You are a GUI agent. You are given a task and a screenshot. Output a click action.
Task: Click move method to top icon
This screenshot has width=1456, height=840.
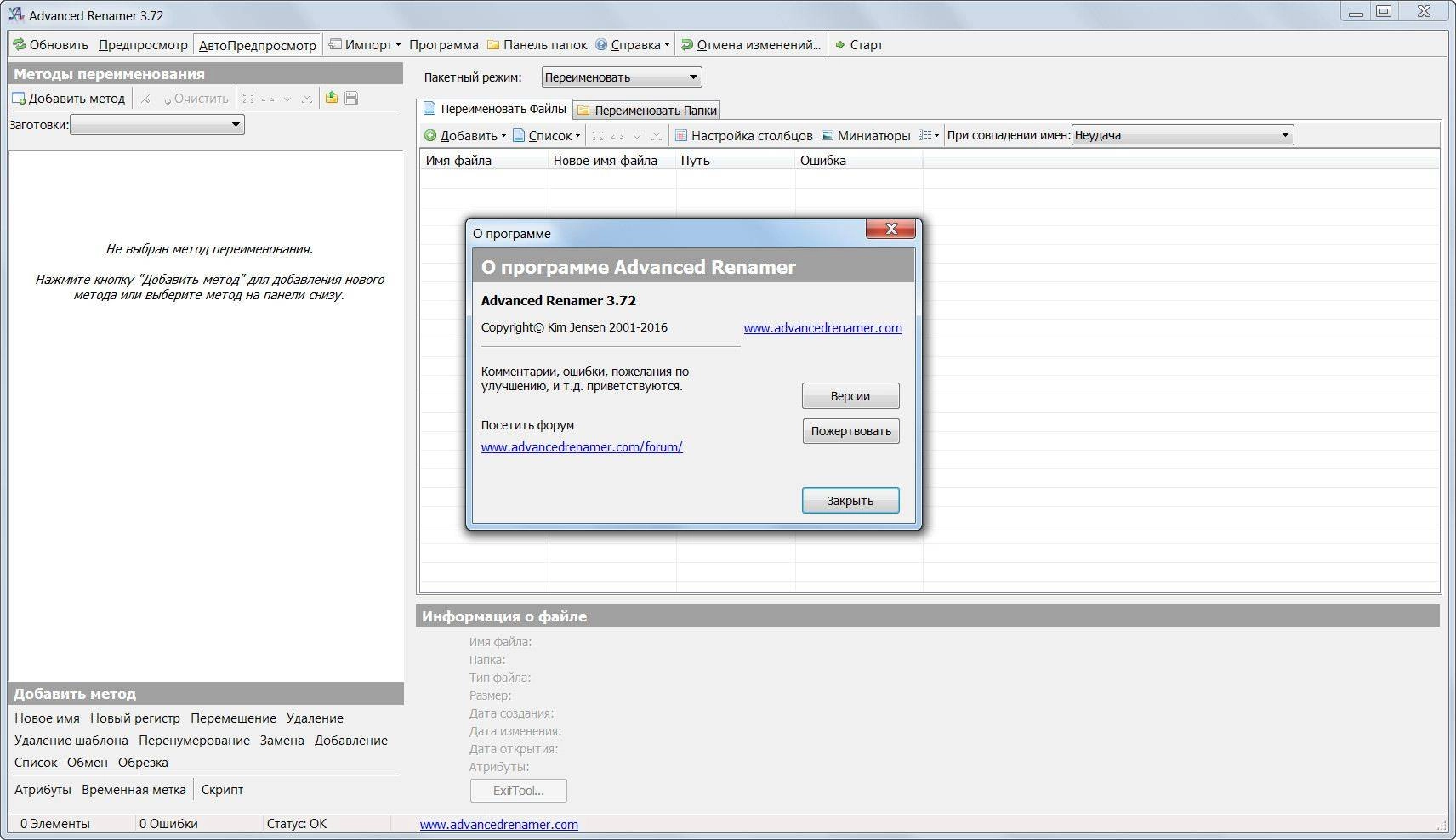pyautogui.click(x=247, y=99)
